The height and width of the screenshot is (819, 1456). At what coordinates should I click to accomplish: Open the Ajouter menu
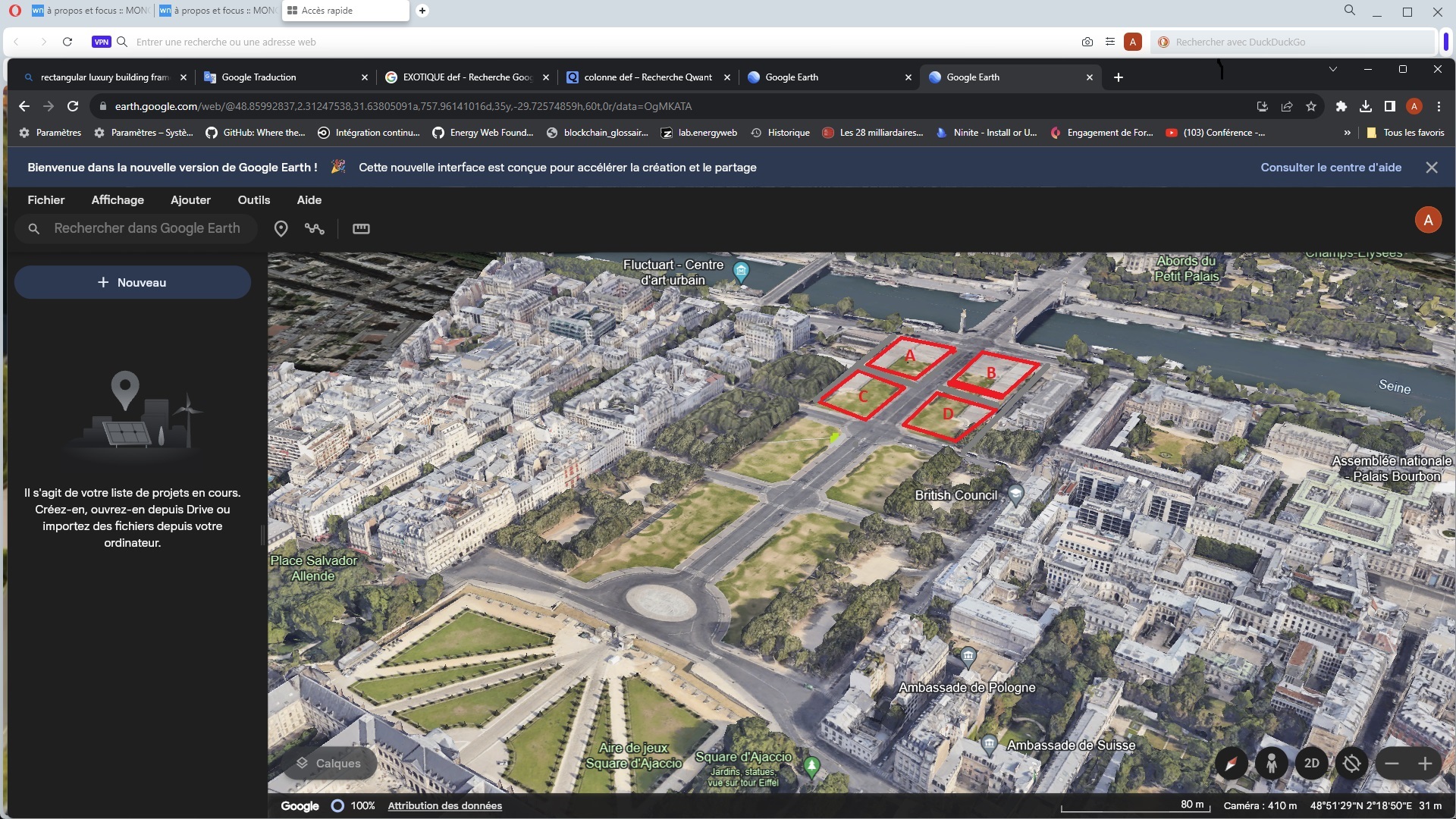pos(190,200)
